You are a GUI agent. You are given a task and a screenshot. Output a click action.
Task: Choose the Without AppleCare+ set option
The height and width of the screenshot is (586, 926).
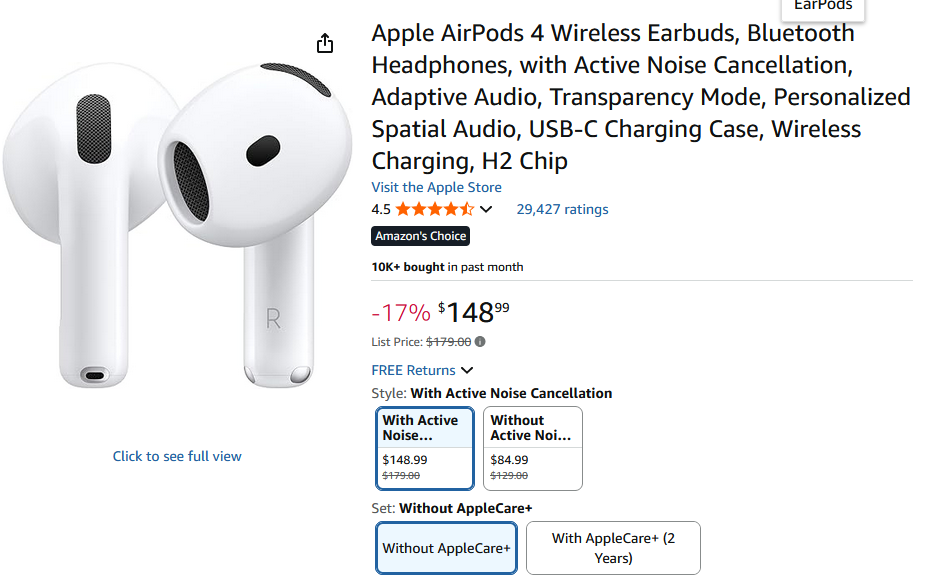click(446, 548)
